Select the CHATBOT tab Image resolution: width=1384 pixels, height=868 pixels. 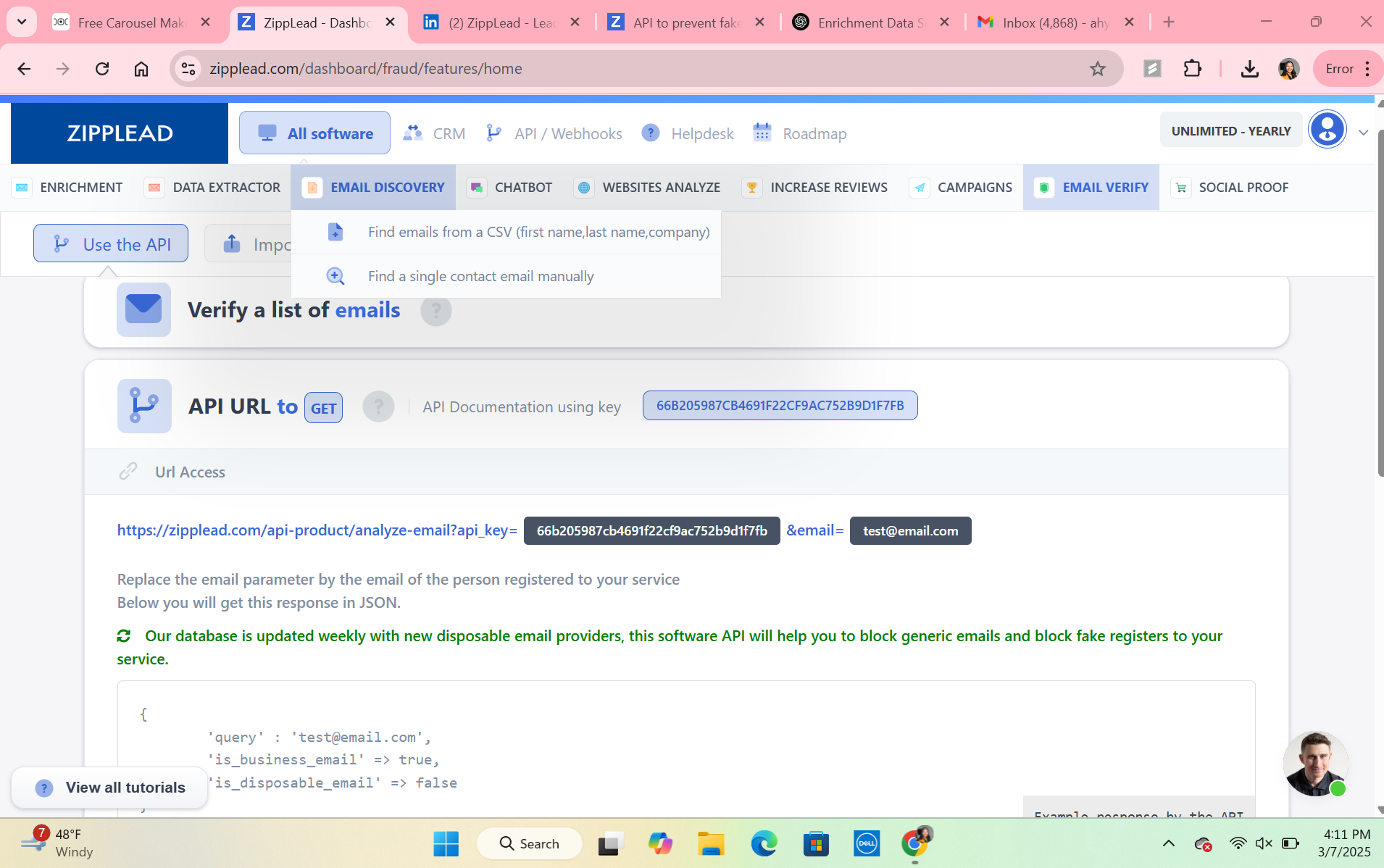(510, 187)
